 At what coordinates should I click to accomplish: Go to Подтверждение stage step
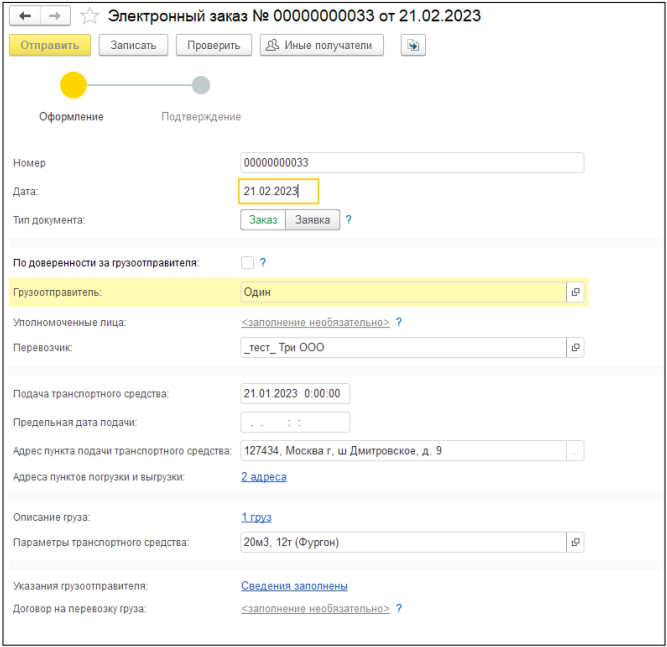(x=201, y=85)
